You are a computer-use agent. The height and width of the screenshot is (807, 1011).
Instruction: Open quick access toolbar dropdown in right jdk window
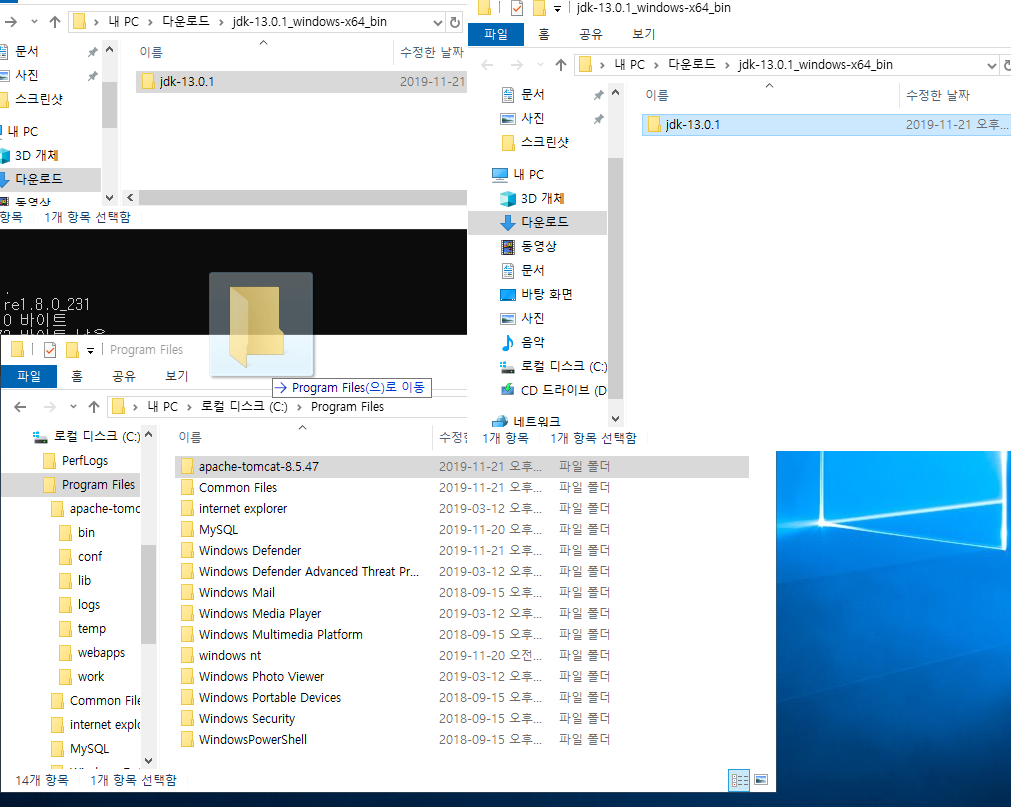557,8
